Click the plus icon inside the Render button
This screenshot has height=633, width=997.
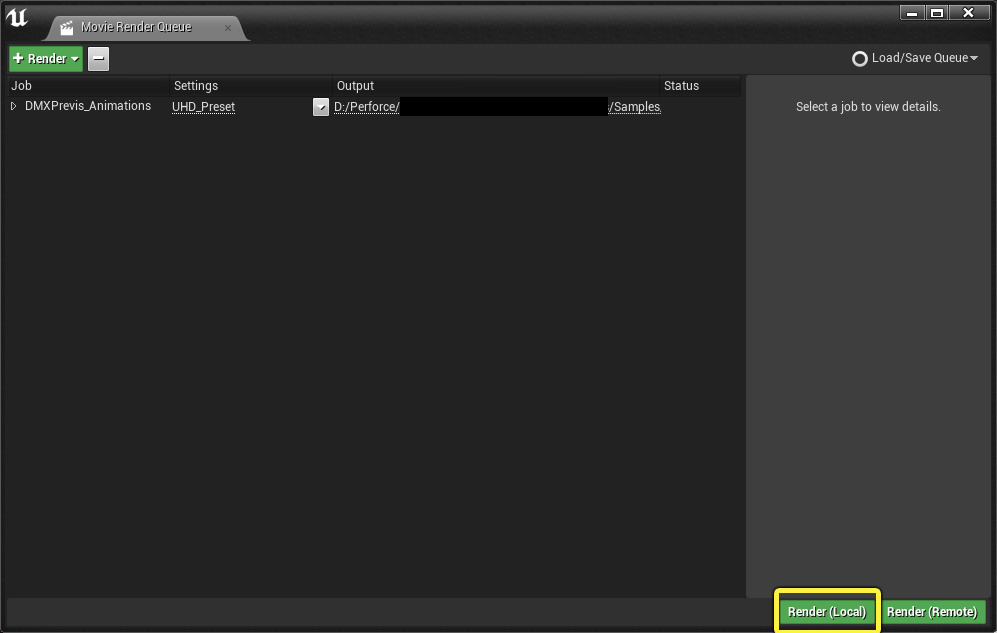pyautogui.click(x=21, y=58)
